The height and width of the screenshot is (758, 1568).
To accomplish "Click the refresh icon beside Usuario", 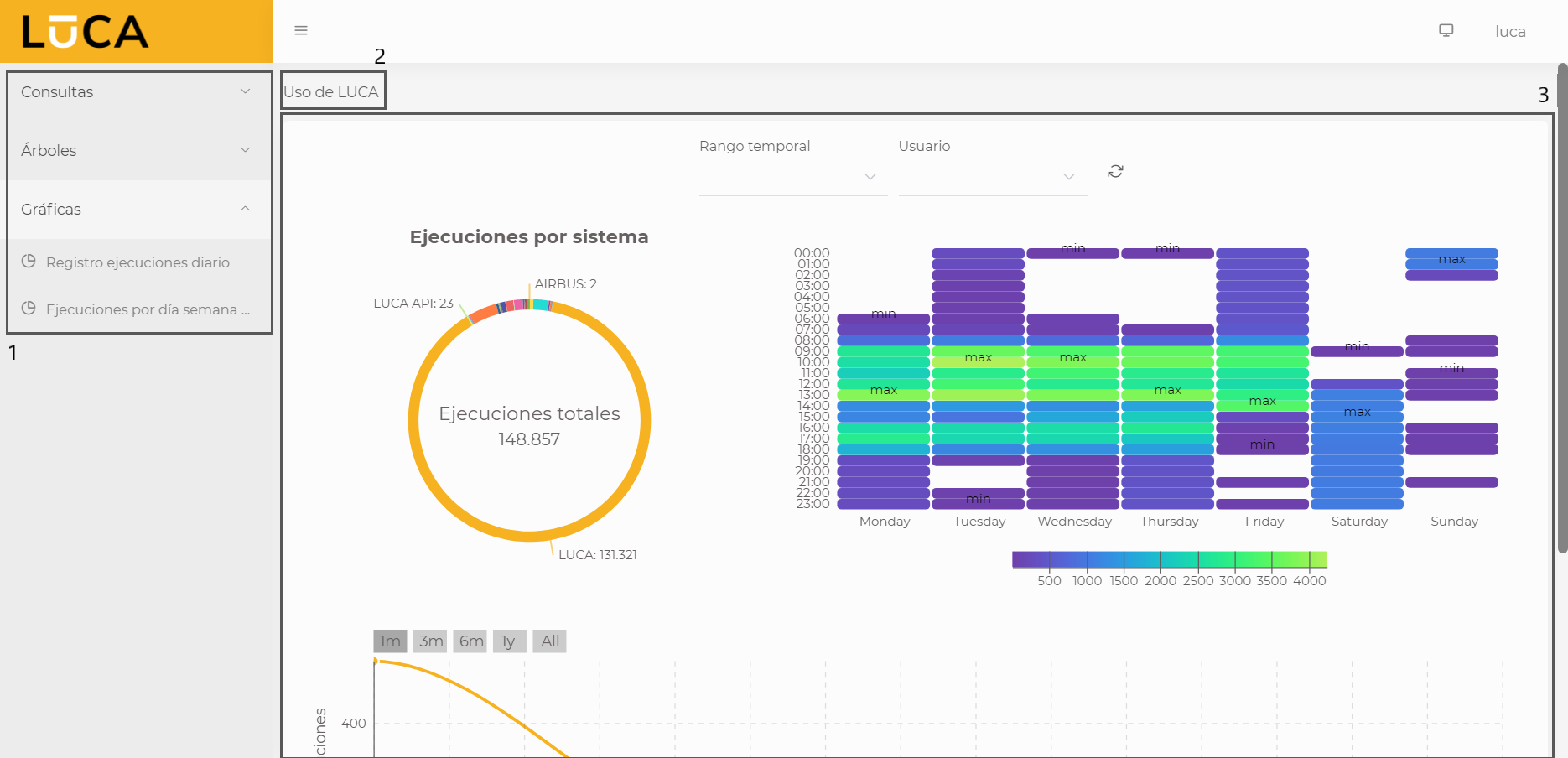I will point(1115,172).
